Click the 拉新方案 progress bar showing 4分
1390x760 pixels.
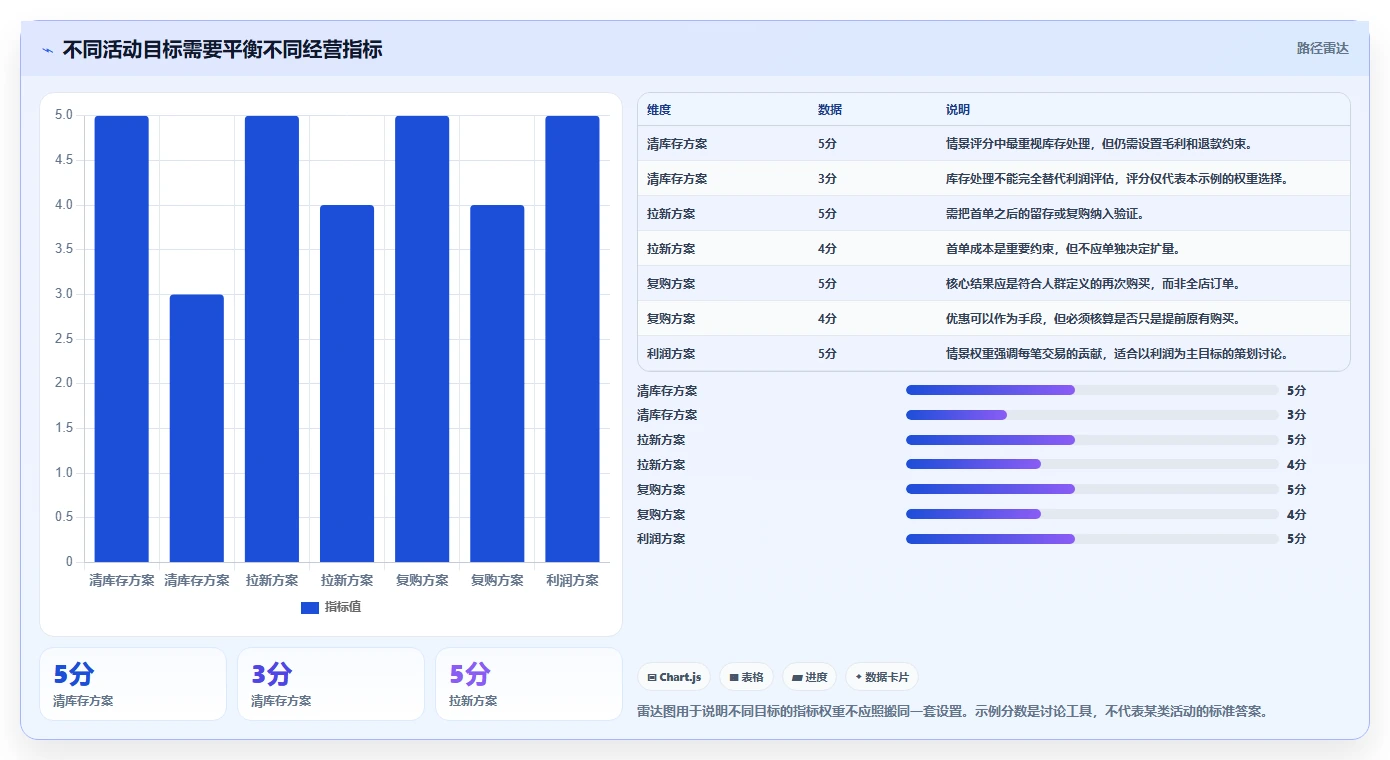pyautogui.click(x=1092, y=464)
